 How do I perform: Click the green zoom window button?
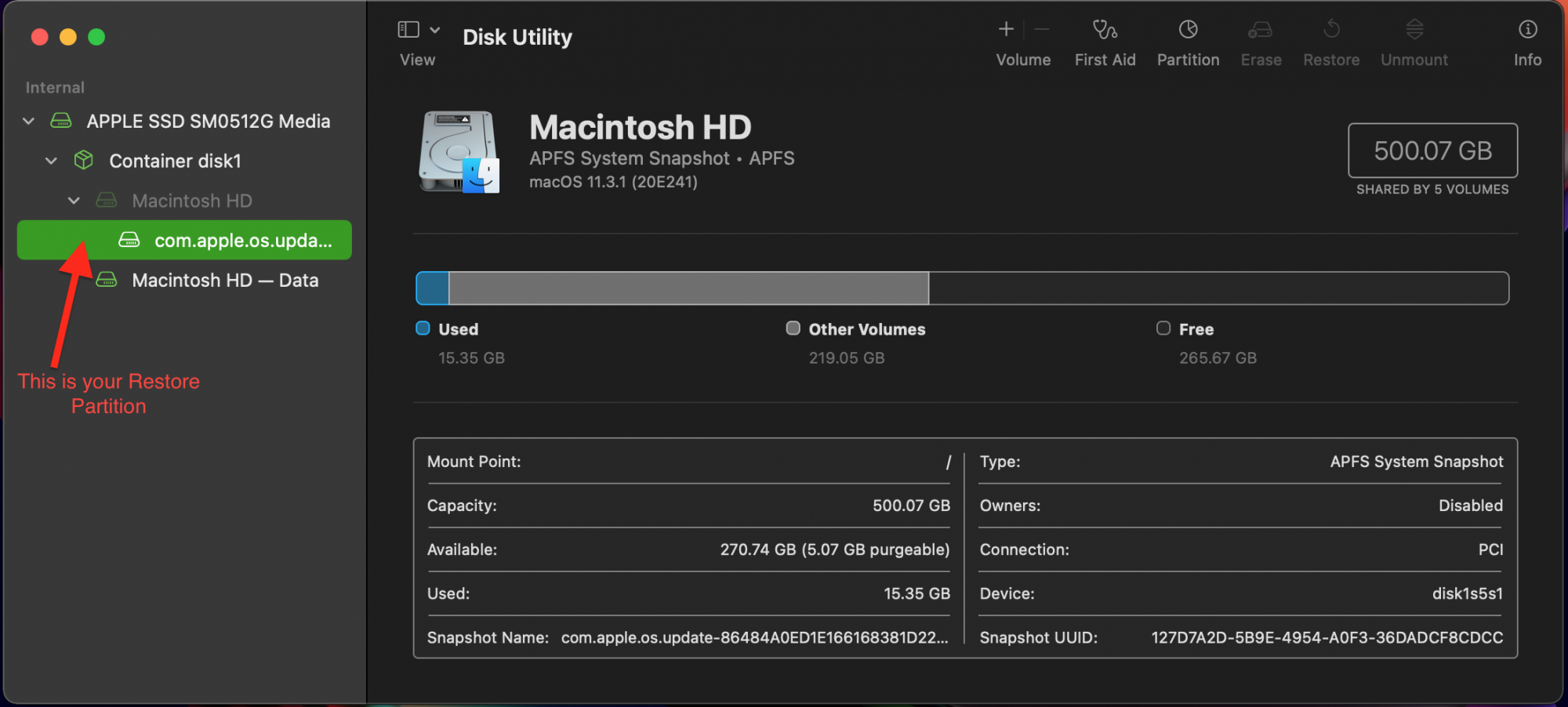(x=96, y=37)
